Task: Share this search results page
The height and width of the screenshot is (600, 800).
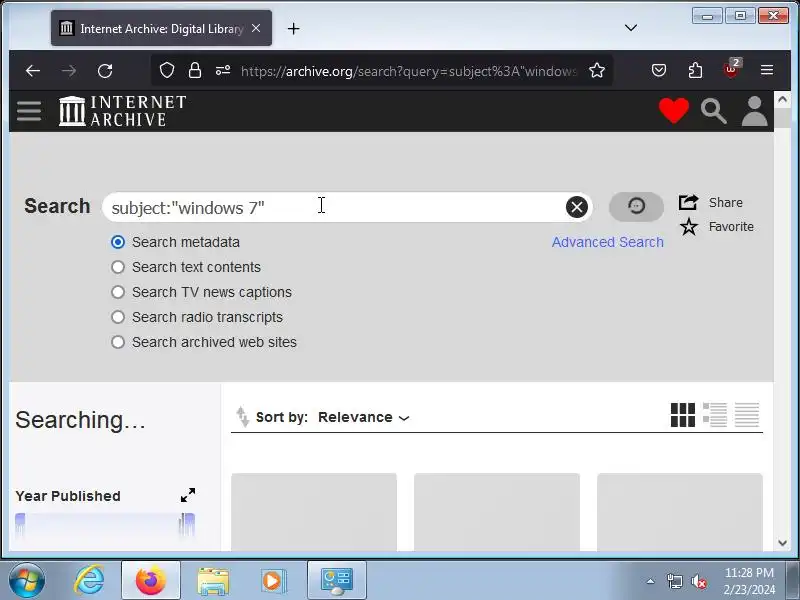Action: pos(711,203)
